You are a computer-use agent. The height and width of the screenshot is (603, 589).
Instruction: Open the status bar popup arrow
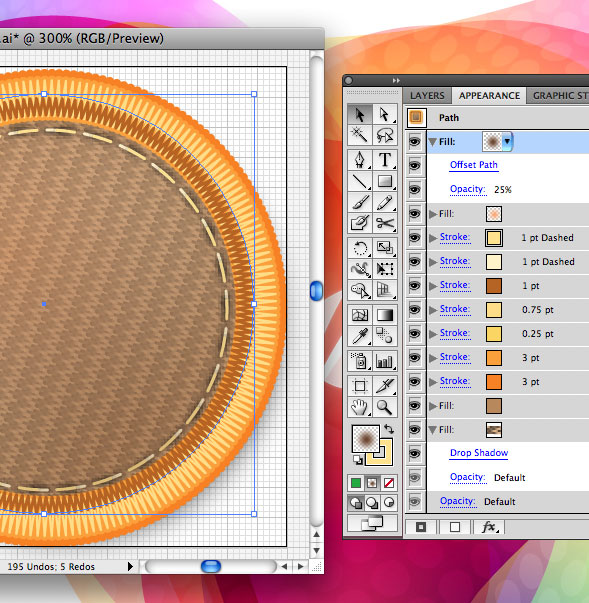click(130, 566)
